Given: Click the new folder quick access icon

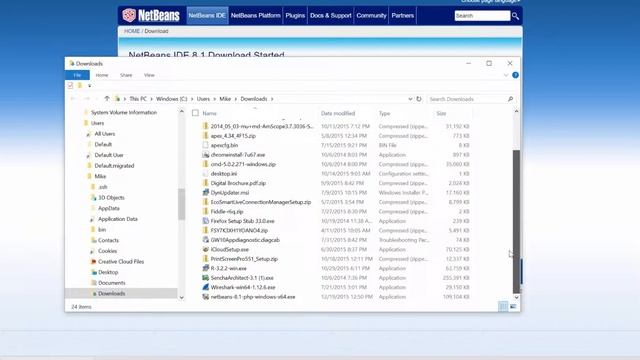Looking at the screenshot, I should [80, 85].
